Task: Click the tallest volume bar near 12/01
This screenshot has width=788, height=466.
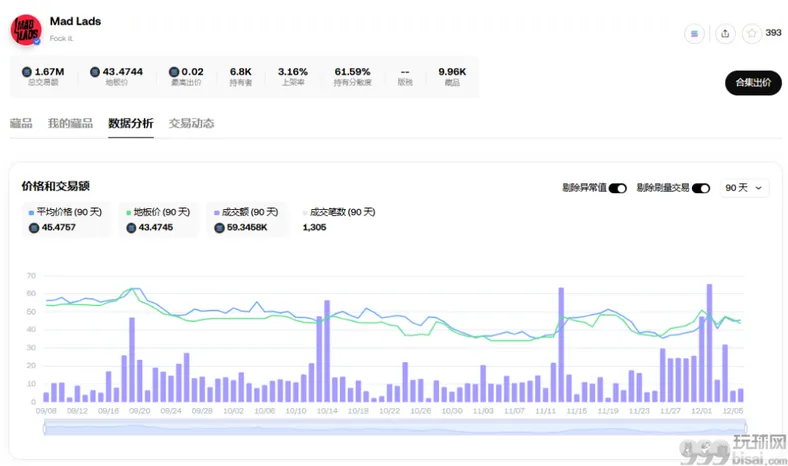Action: (709, 343)
